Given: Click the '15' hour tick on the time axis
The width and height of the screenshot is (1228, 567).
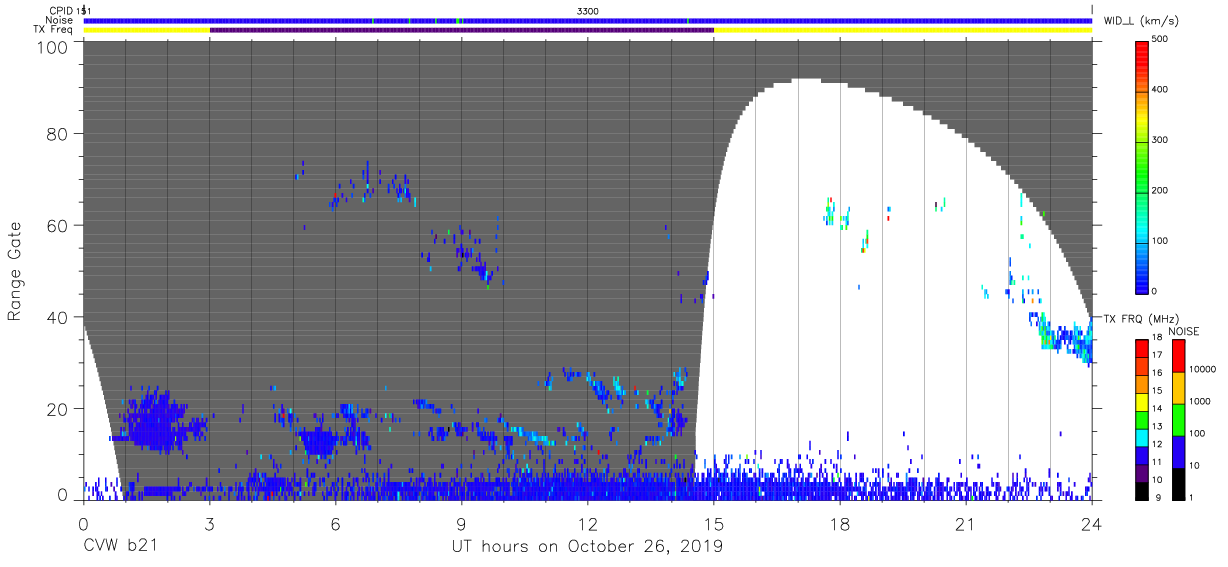Looking at the screenshot, I should [x=714, y=523].
